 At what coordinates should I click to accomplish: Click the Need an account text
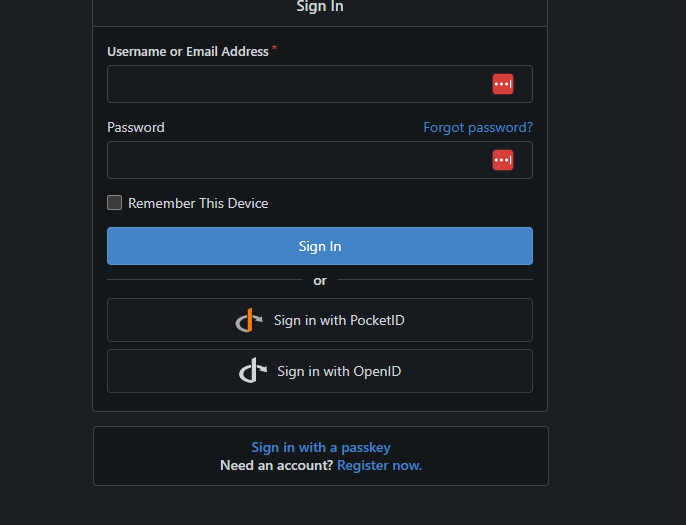(276, 466)
